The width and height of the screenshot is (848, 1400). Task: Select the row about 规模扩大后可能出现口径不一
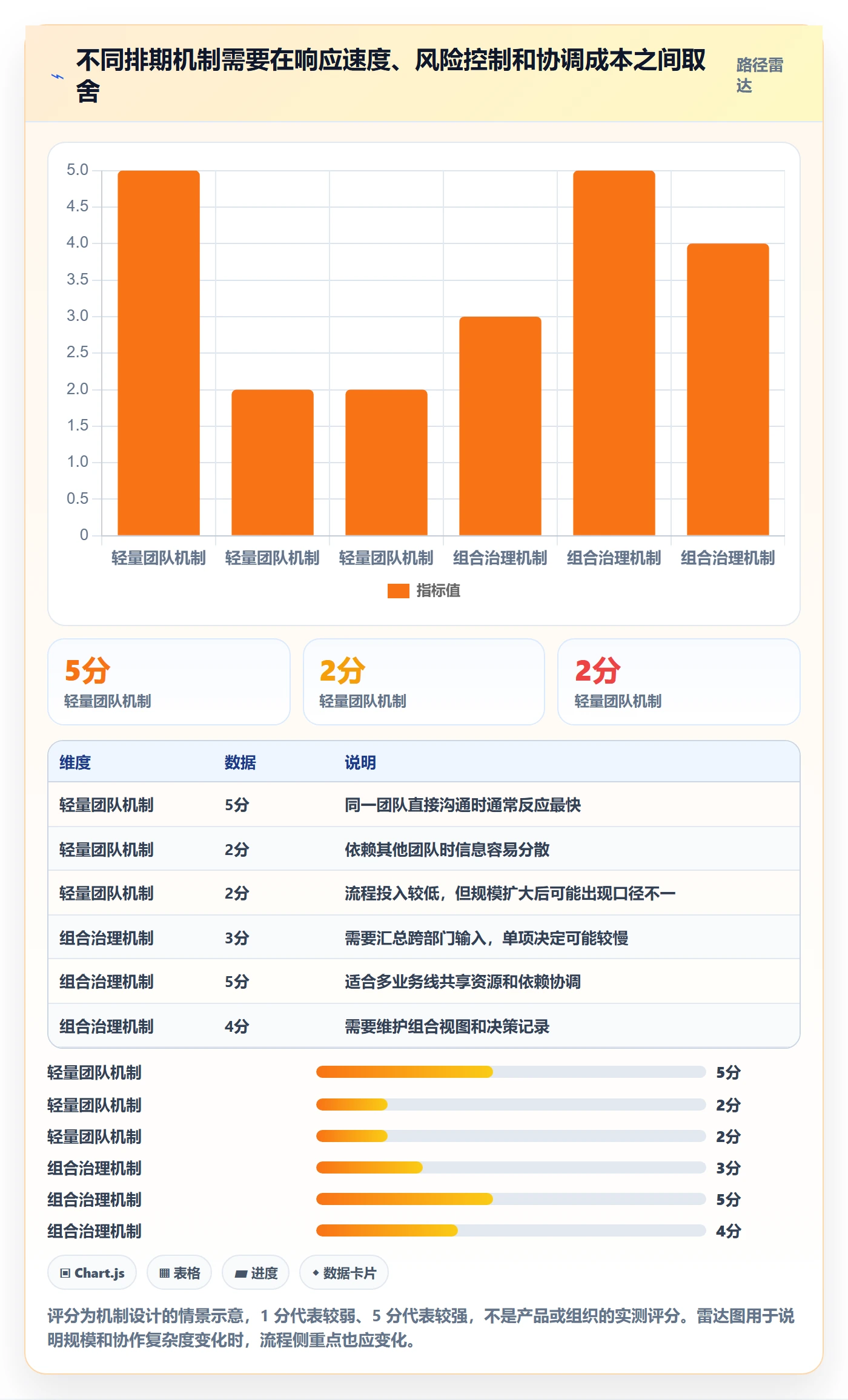click(424, 893)
